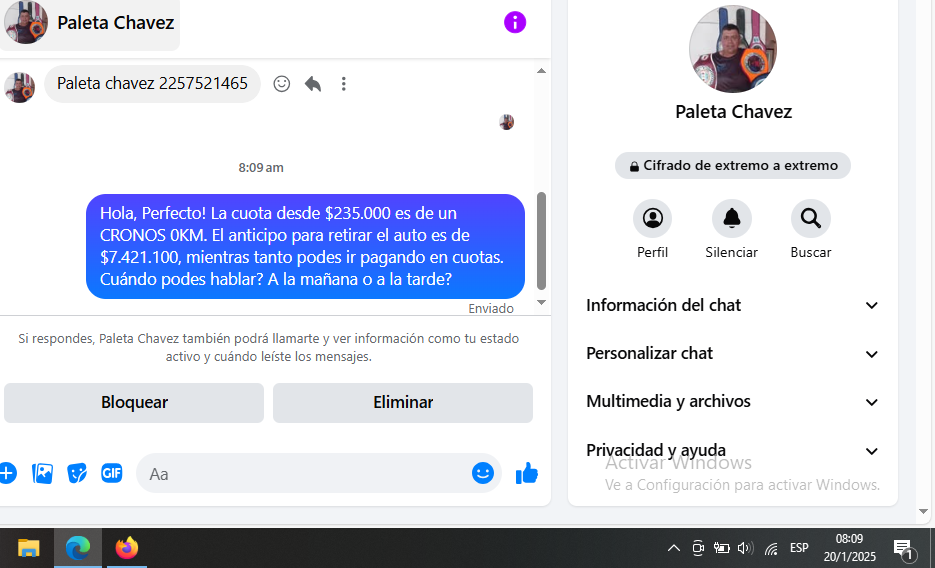Expand Información del chat section
Viewport: 935px width, 568px height.
click(732, 305)
